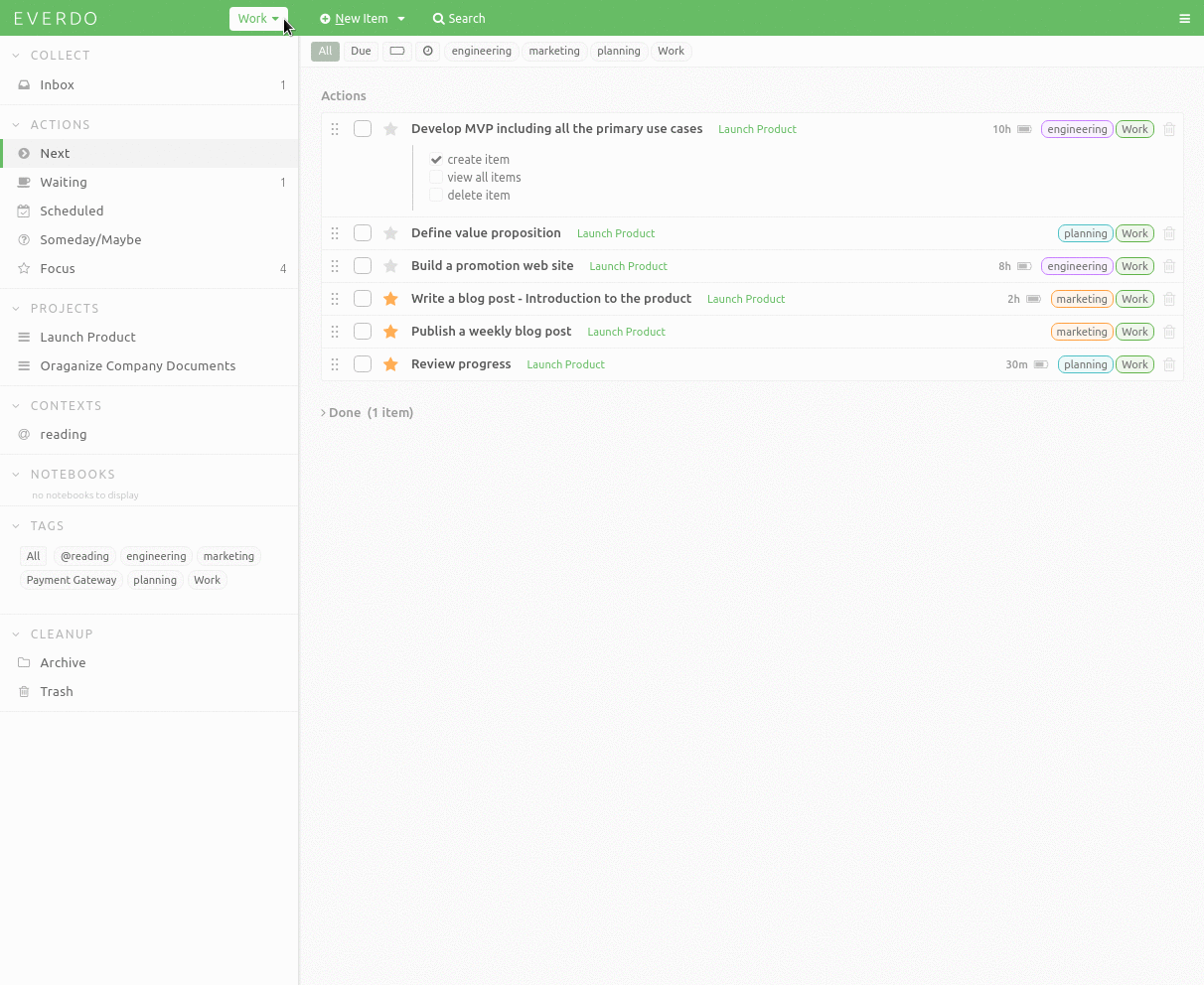Image resolution: width=1204 pixels, height=985 pixels.
Task: Mark 'Write a blog post' action as done
Action: [x=363, y=299]
